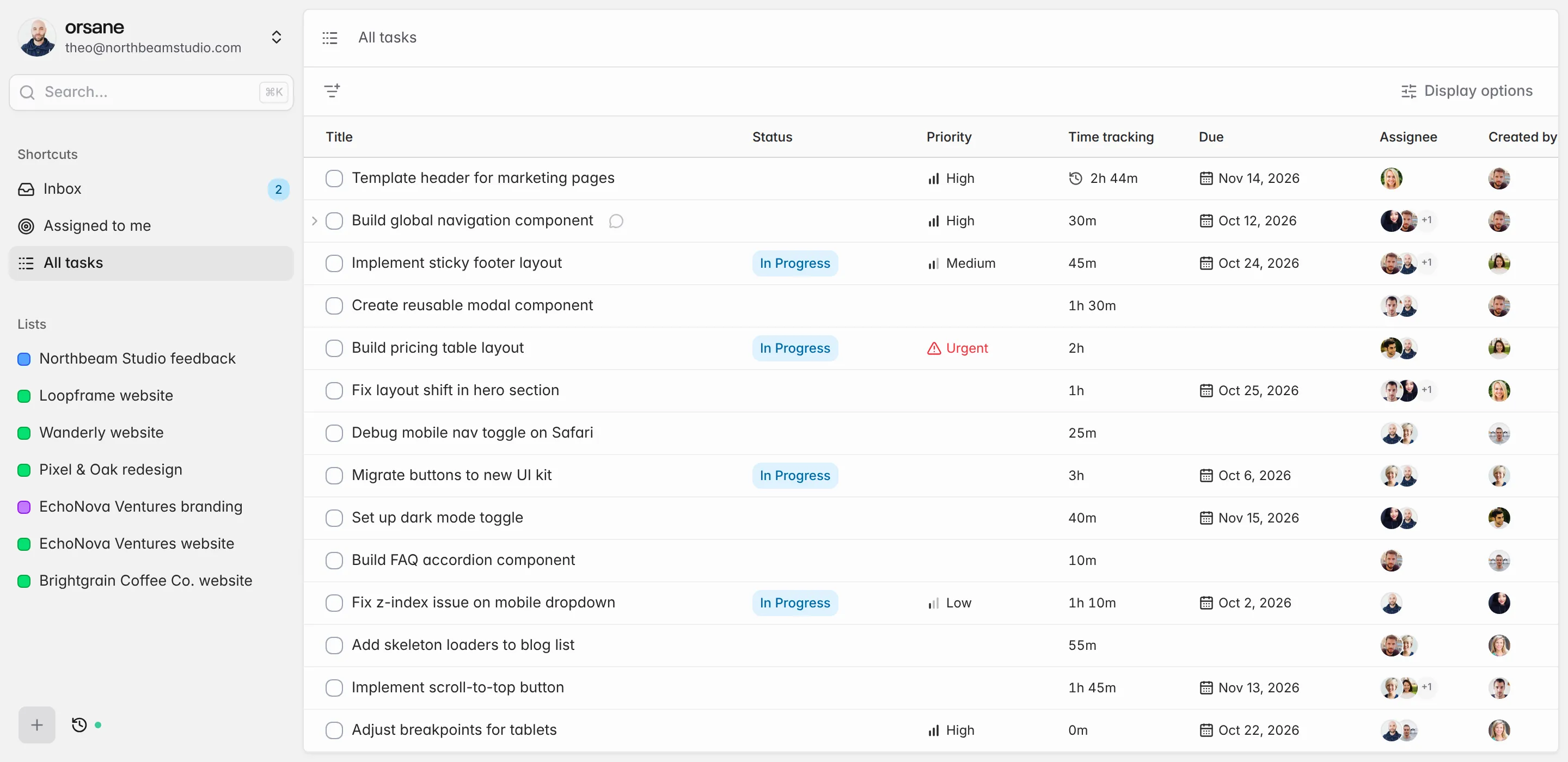1568x762 pixels.
Task: Select All tasks in sidebar
Action: point(151,263)
